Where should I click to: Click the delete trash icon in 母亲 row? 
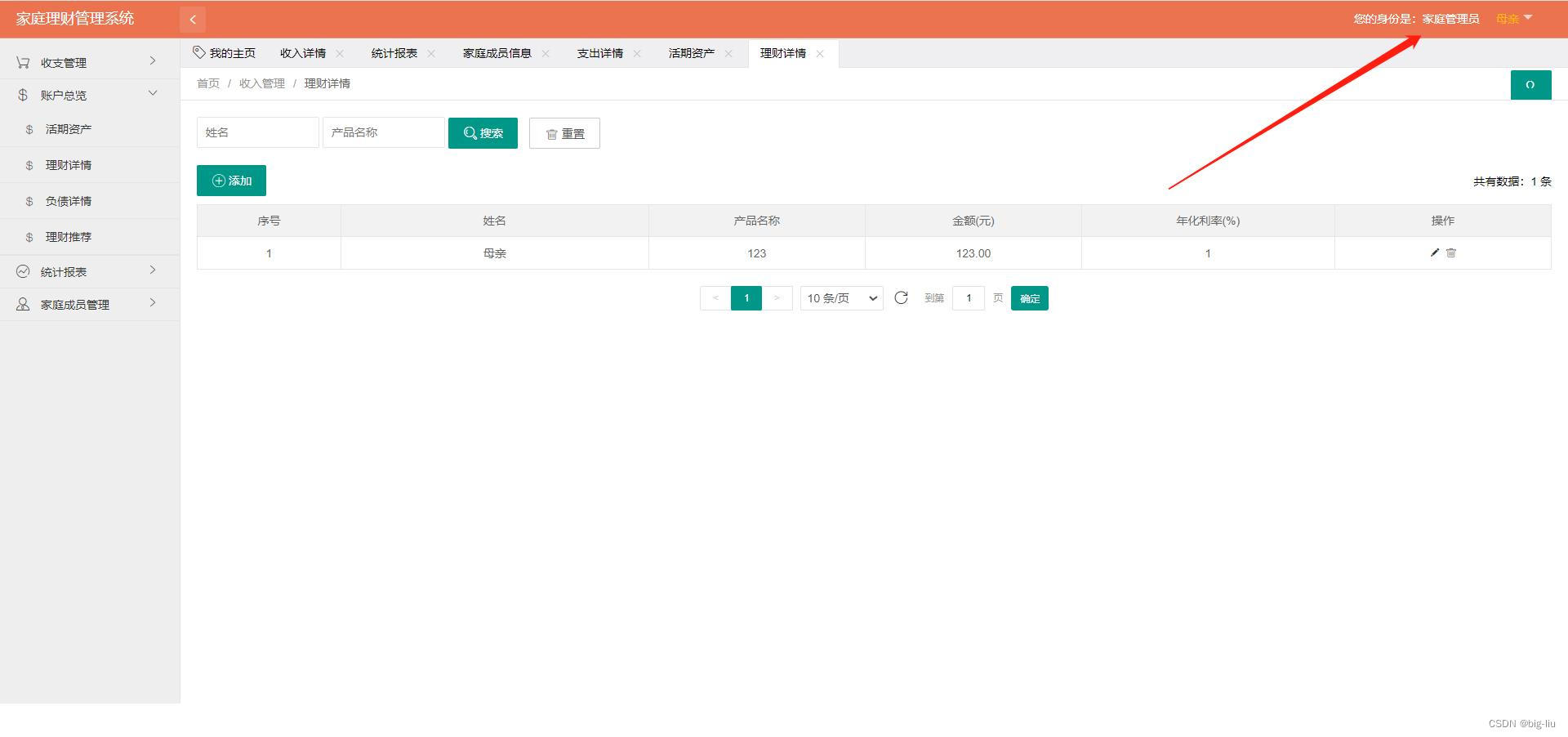(1451, 252)
